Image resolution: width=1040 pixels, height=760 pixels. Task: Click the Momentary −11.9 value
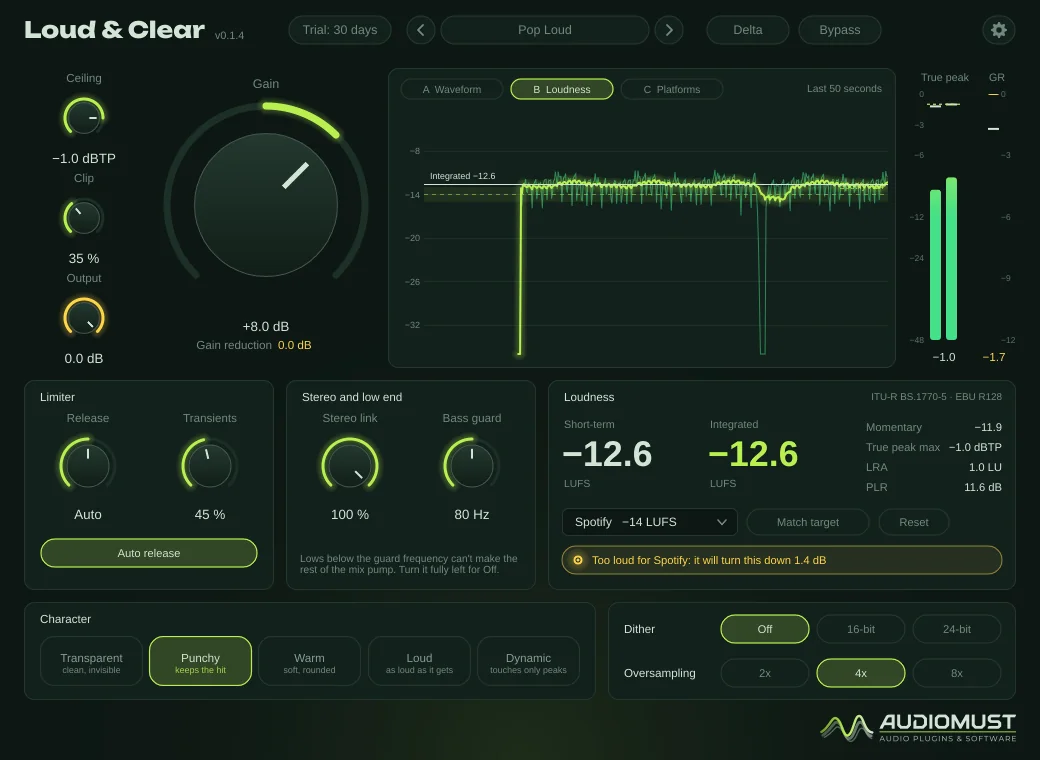click(x=988, y=427)
